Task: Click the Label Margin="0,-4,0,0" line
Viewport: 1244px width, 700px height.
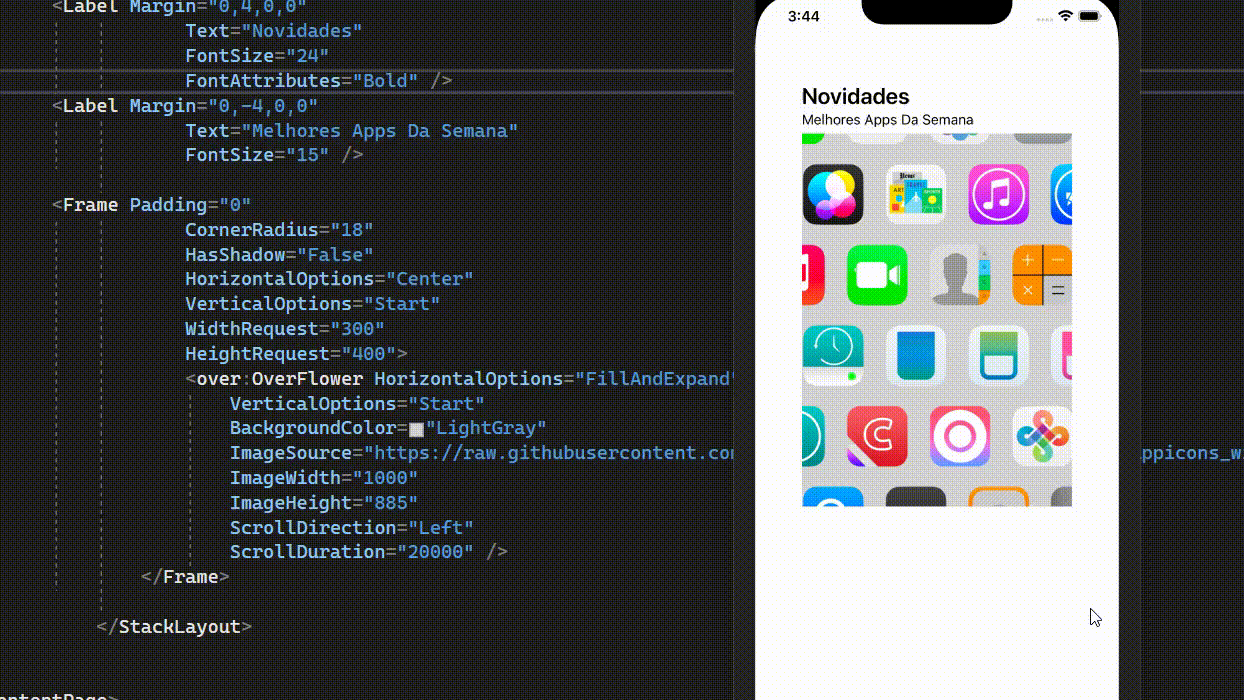Action: pyautogui.click(x=185, y=105)
